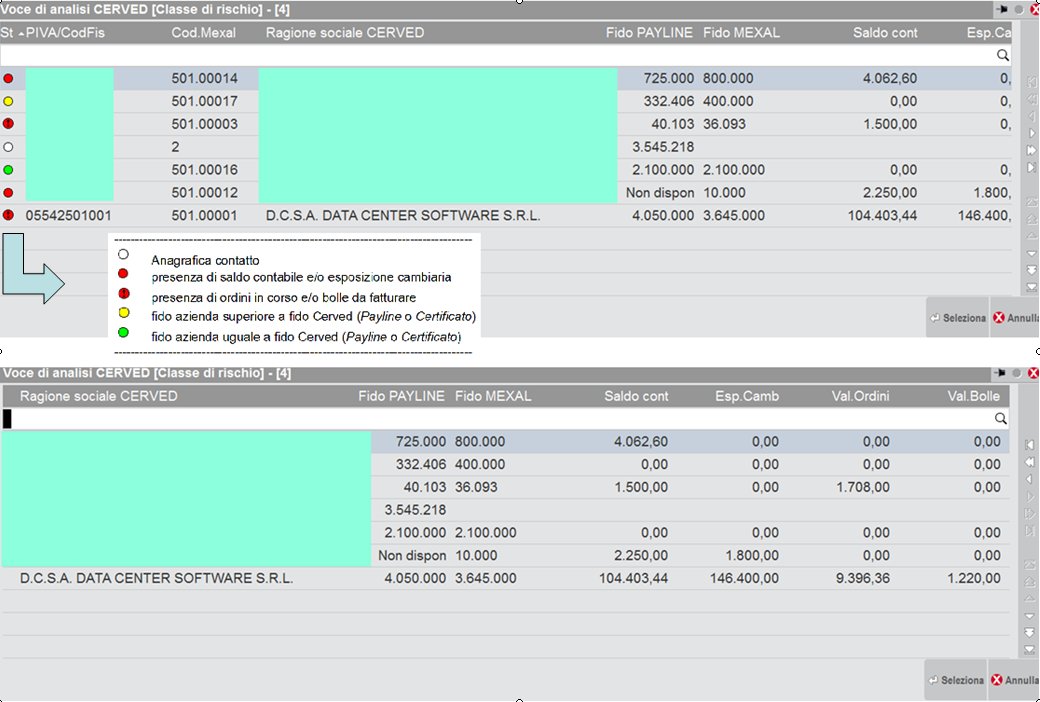This screenshot has width=1040, height=702.
Task: Click the magnifier icon in the upper window search row
Action: pyautogui.click(x=1003, y=56)
